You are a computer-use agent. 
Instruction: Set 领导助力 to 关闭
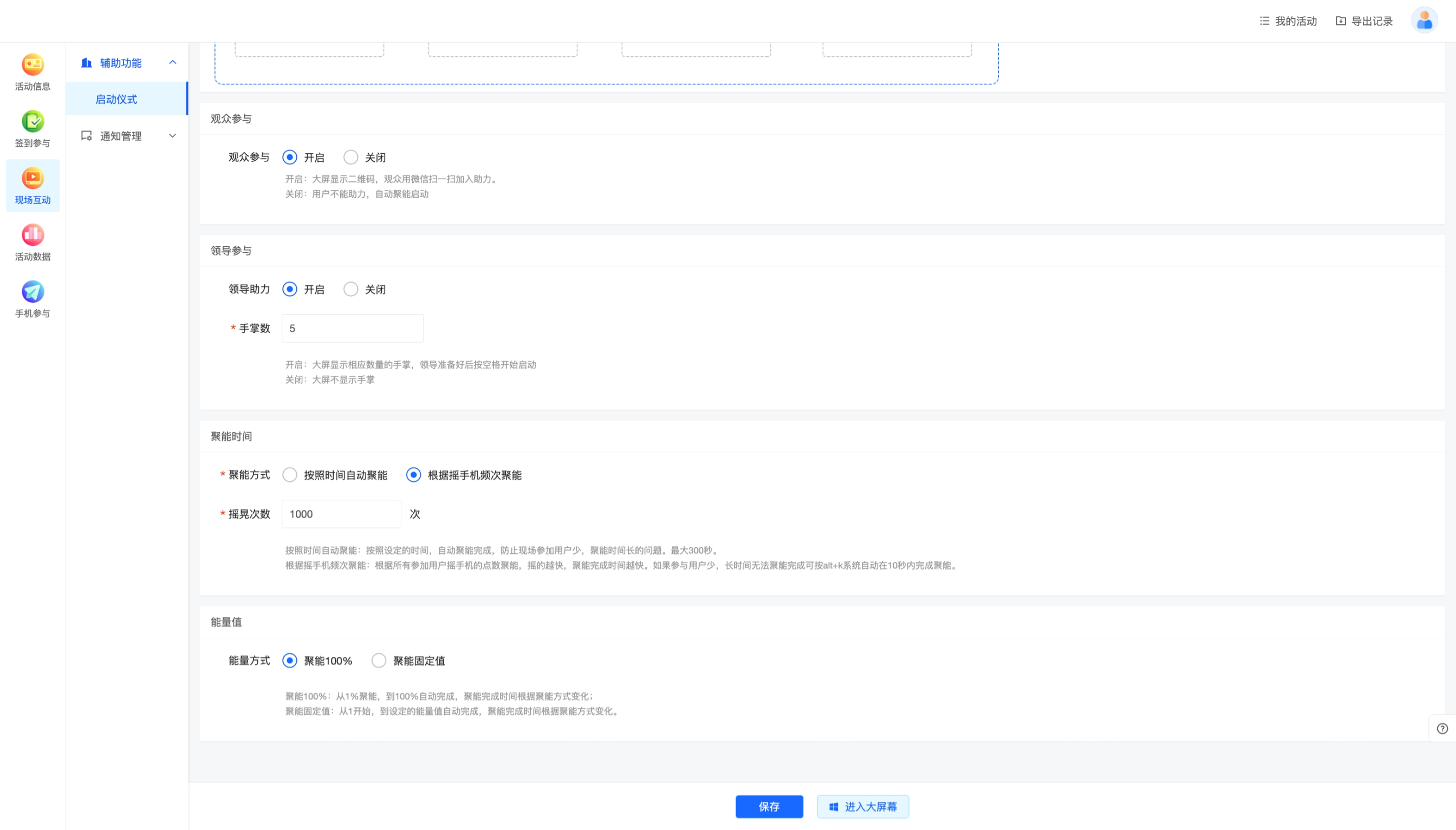click(x=351, y=290)
